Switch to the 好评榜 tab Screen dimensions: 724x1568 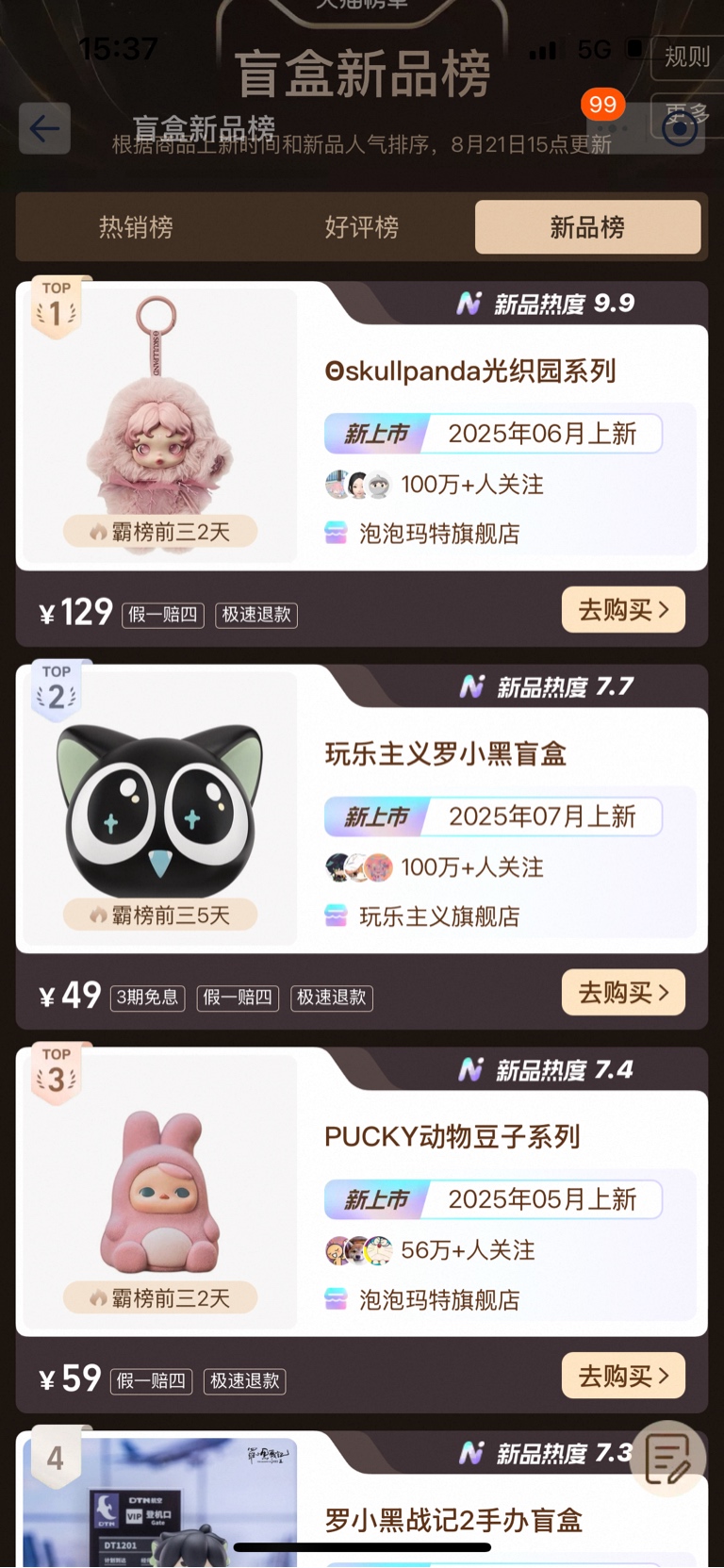click(362, 227)
